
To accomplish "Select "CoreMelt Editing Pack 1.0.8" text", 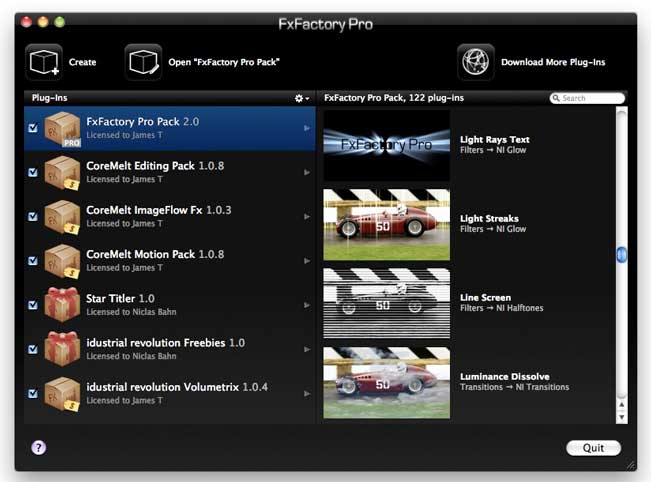I will [155, 166].
